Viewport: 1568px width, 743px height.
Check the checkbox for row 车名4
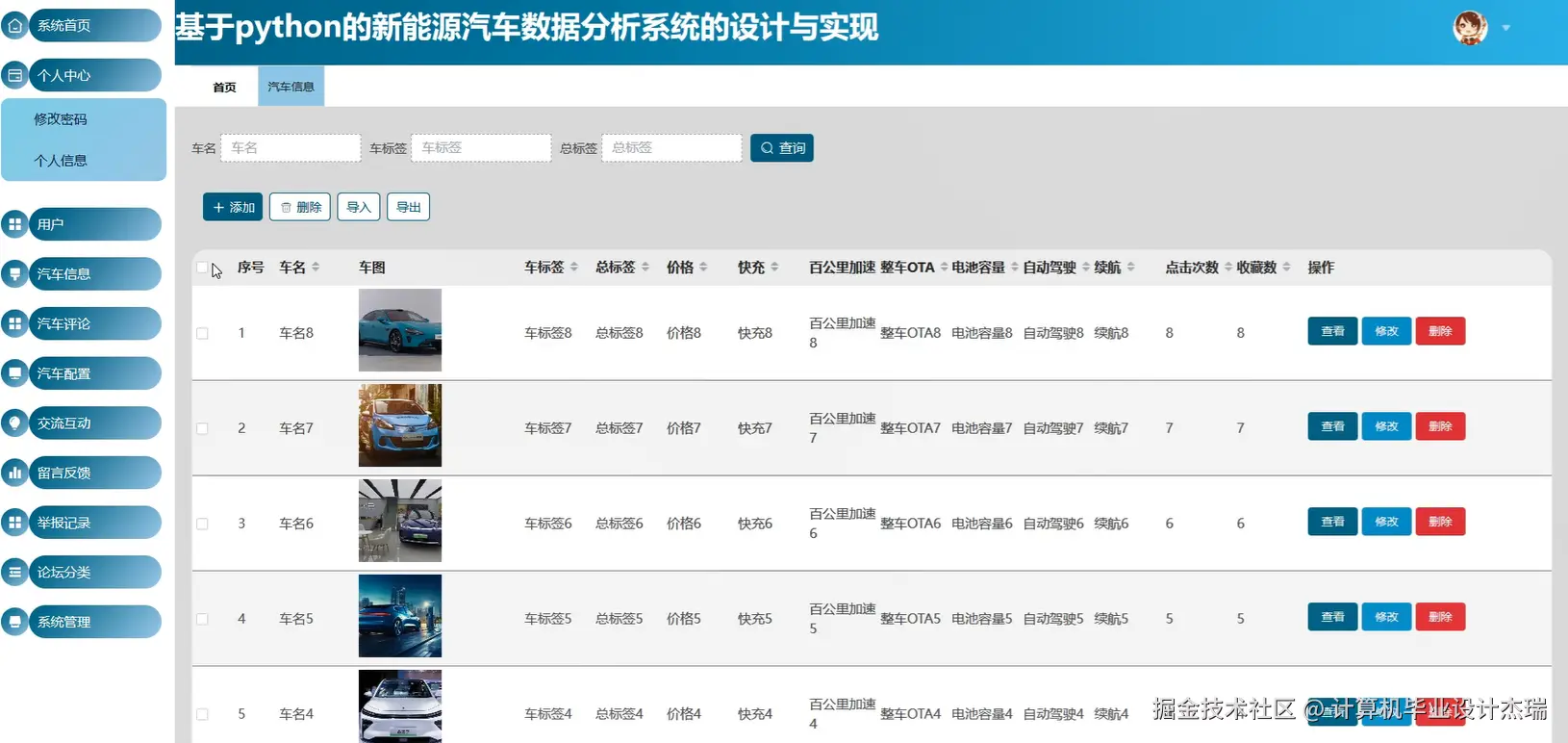click(x=202, y=714)
